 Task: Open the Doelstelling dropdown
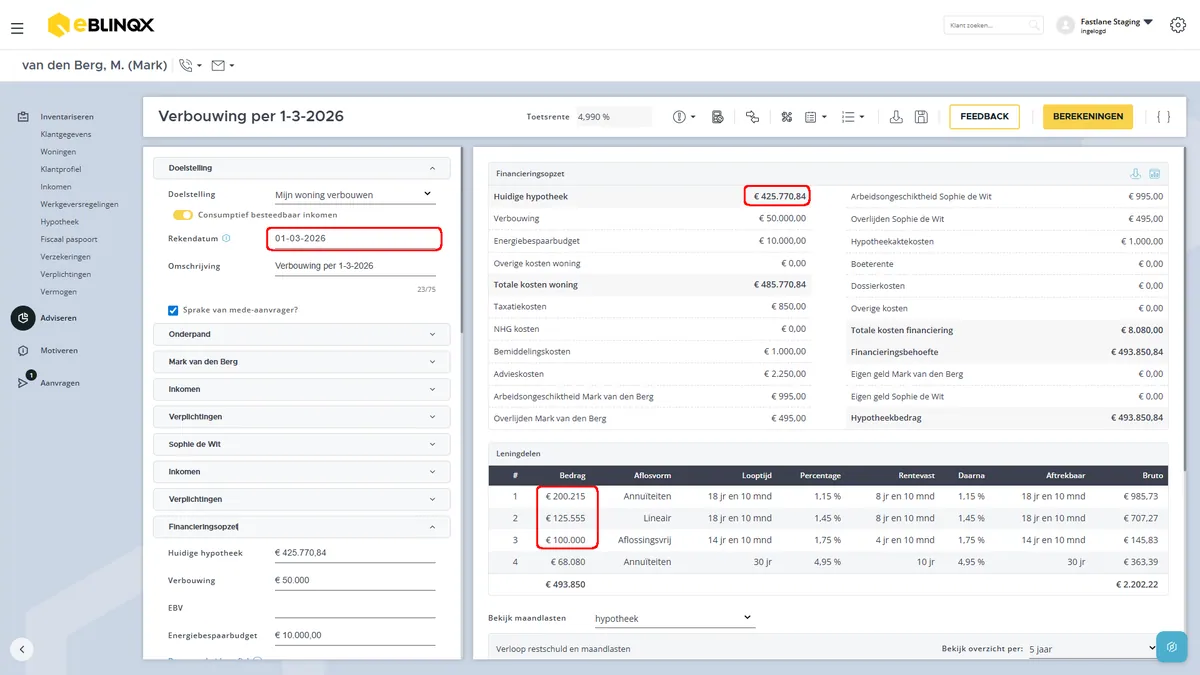(354, 194)
